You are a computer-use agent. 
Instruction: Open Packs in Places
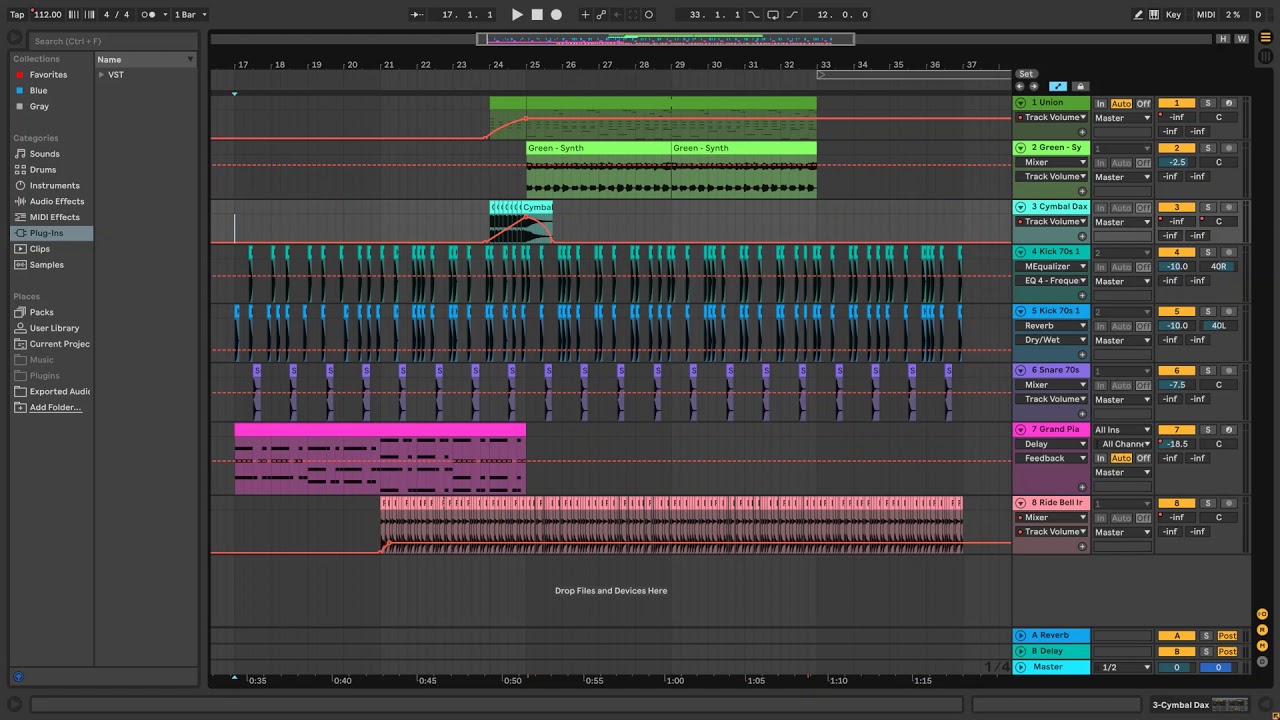(41, 312)
